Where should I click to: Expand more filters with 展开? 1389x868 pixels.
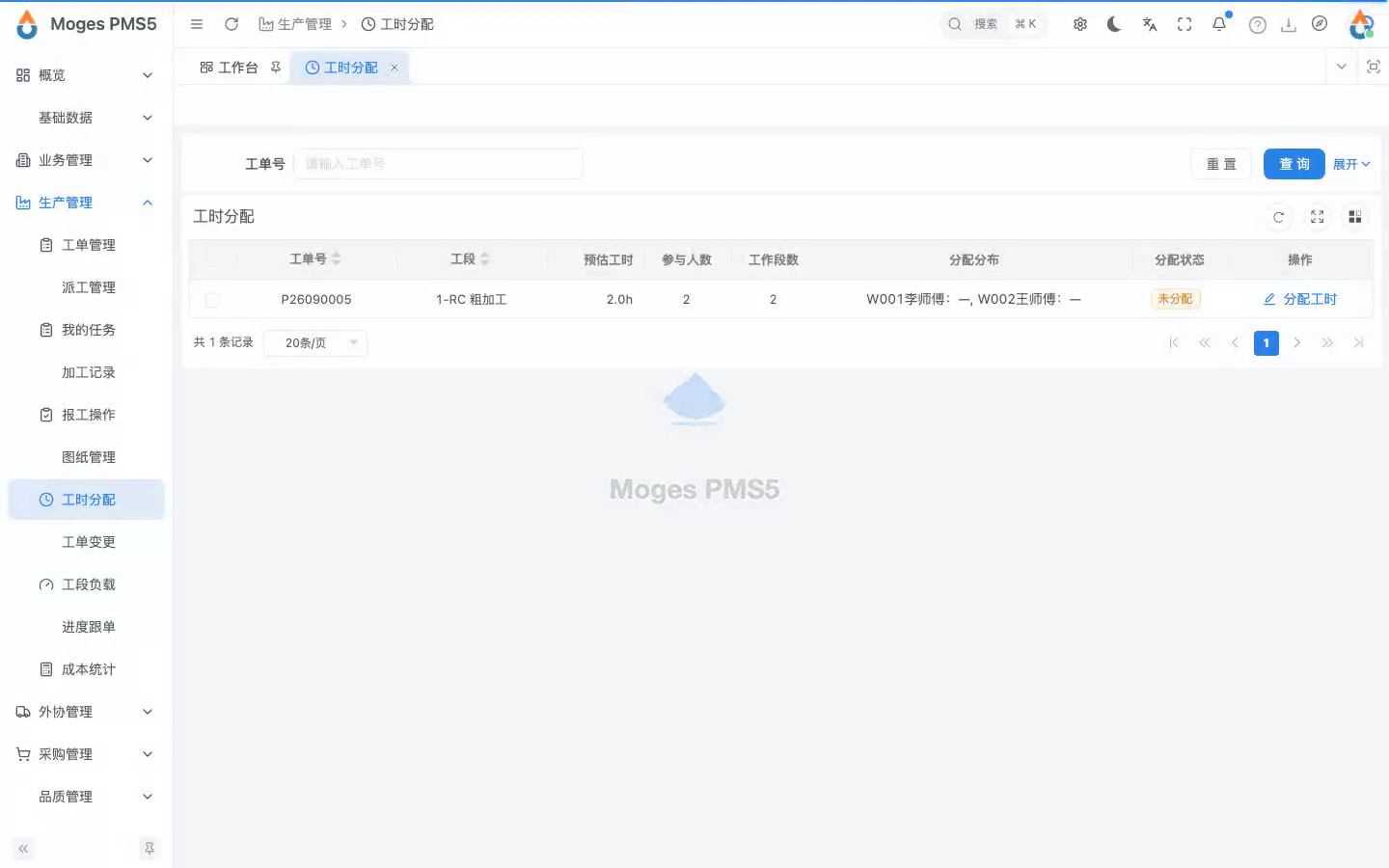[x=1351, y=165]
